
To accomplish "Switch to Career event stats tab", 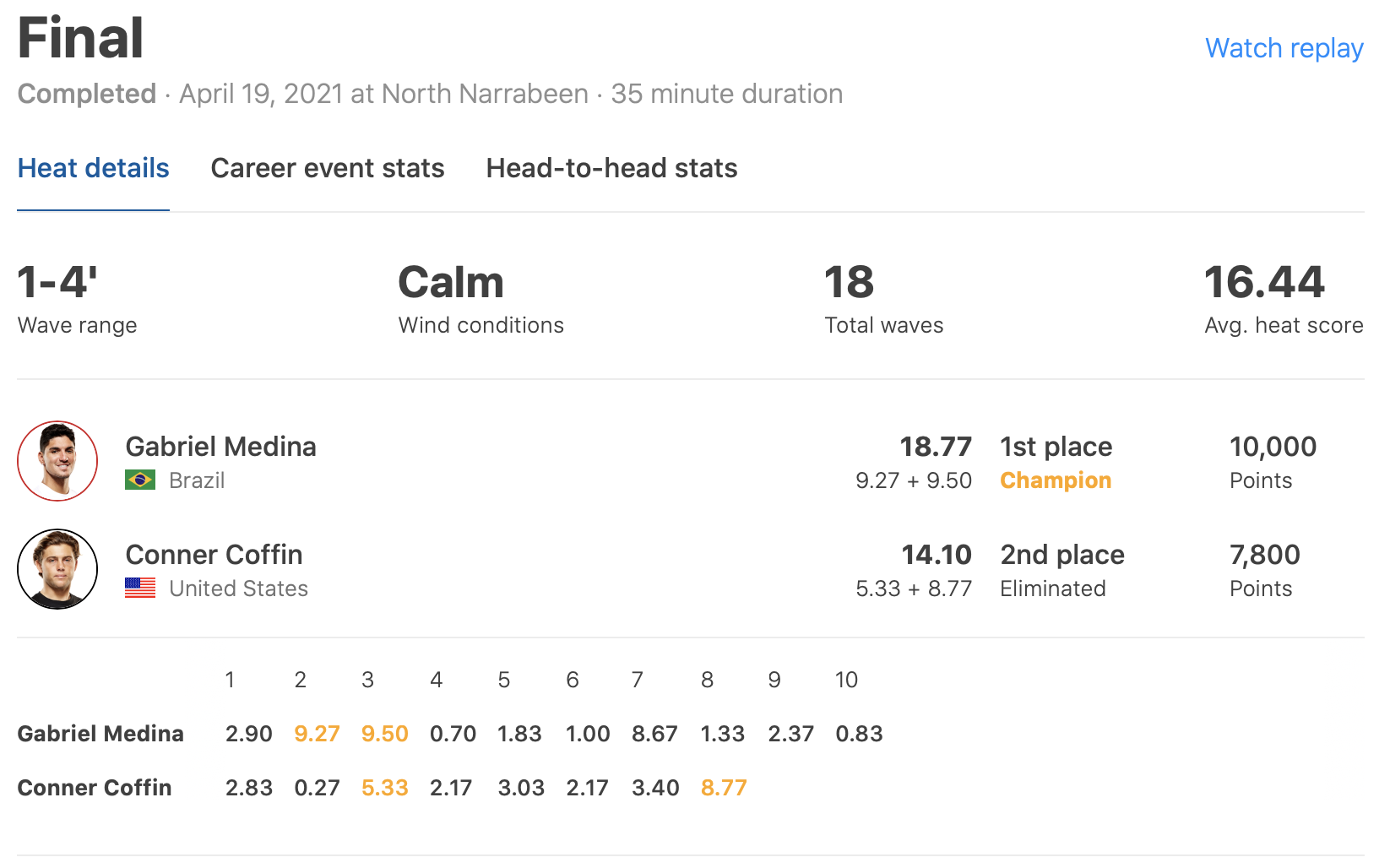I will click(x=328, y=168).
